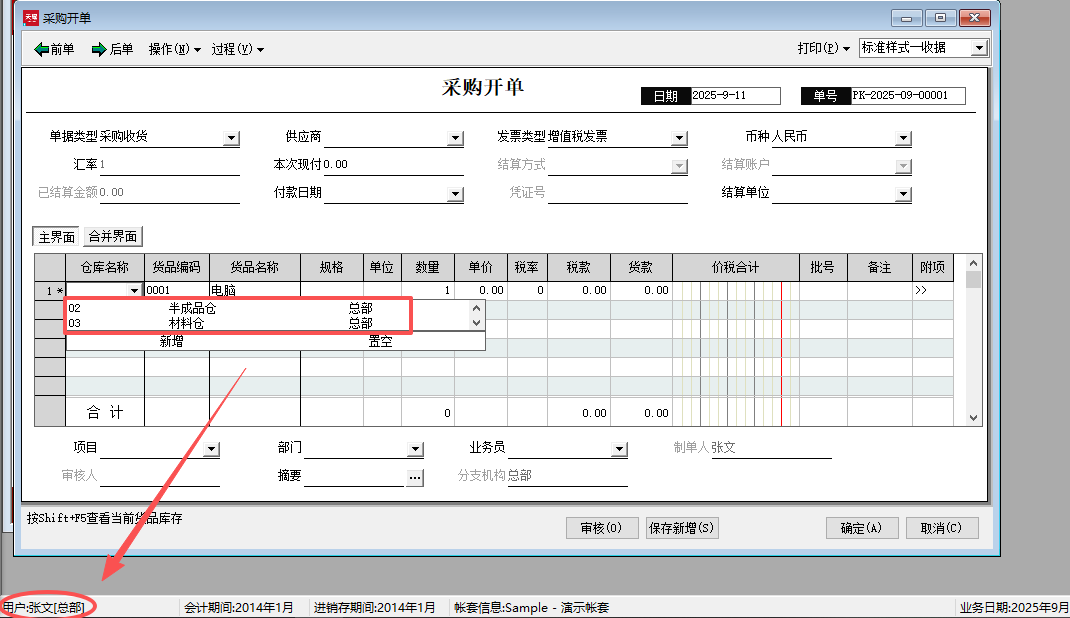The height and width of the screenshot is (618, 1070).
Task: Open the 单据类型 dropdown arrow
Action: [231, 138]
